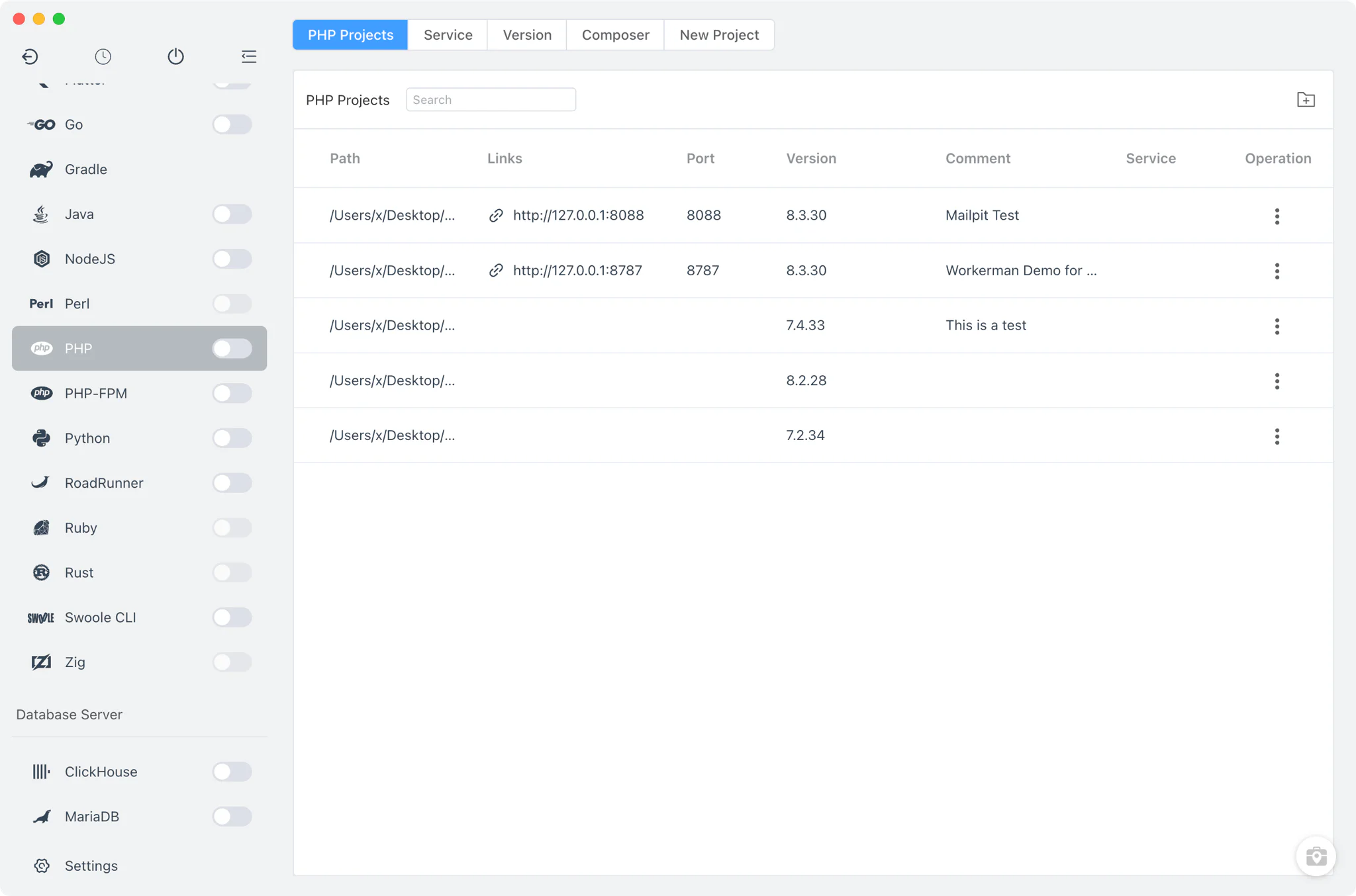
Task: Click the 'Mailpit Test' comment cell
Action: [x=982, y=215]
